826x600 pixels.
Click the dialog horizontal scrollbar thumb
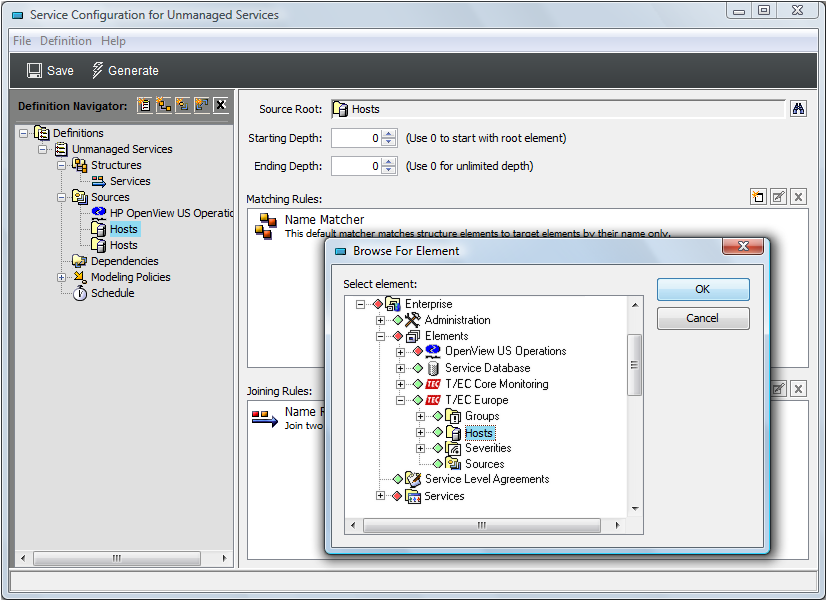[x=481, y=525]
